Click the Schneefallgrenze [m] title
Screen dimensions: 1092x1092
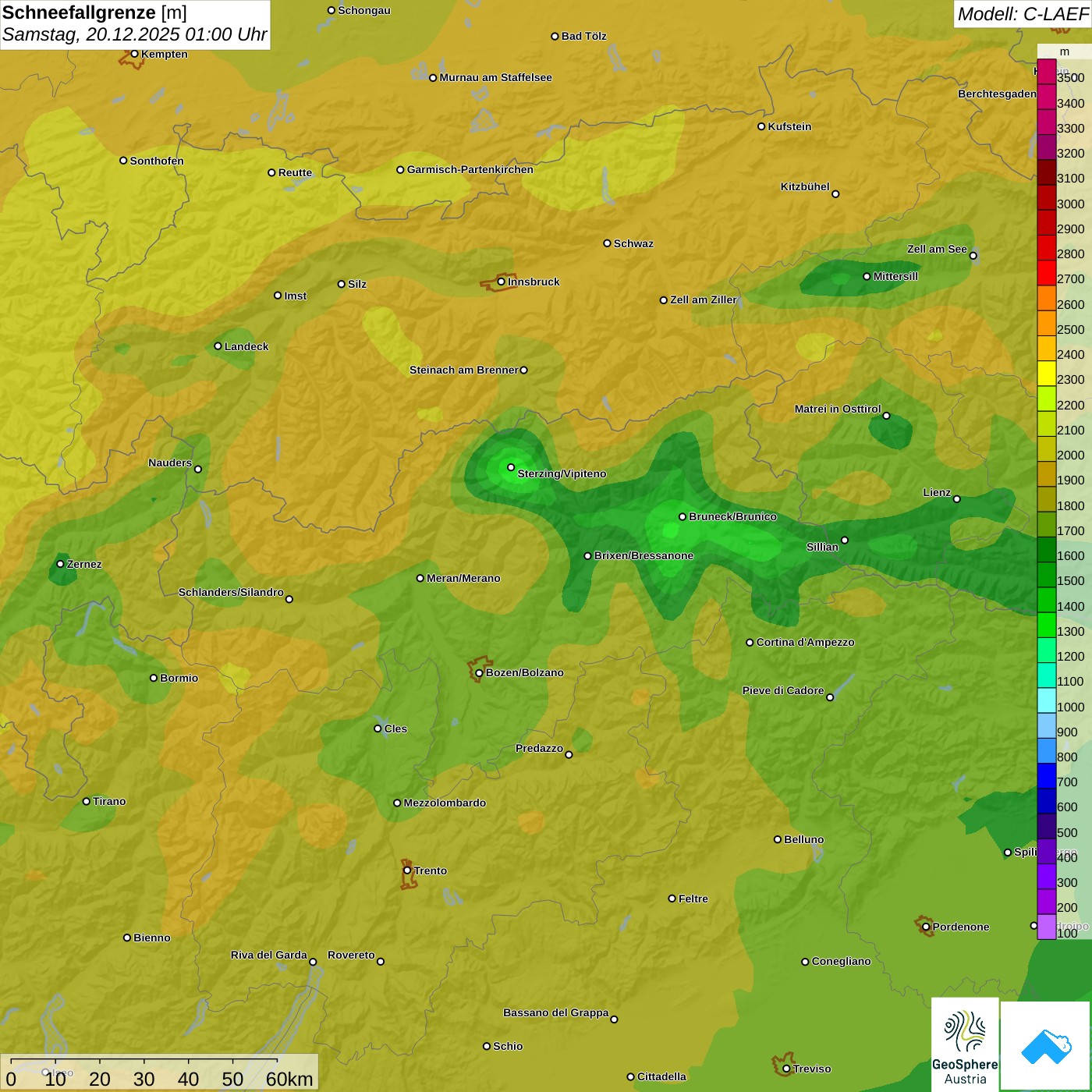pos(94,12)
